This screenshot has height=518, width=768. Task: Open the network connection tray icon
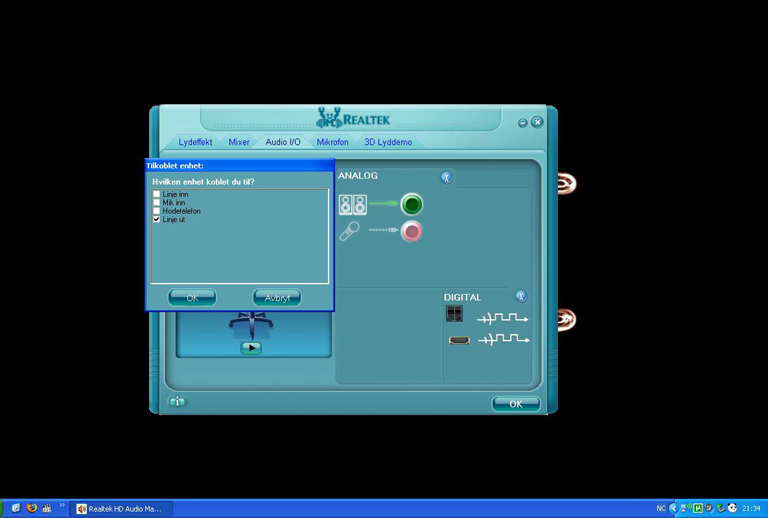click(x=685, y=508)
